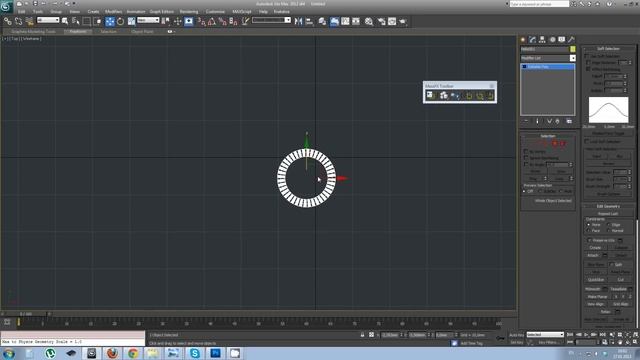Click the Edit Named Selection Sets icon
Screen dimensions: 640x360
245,21
